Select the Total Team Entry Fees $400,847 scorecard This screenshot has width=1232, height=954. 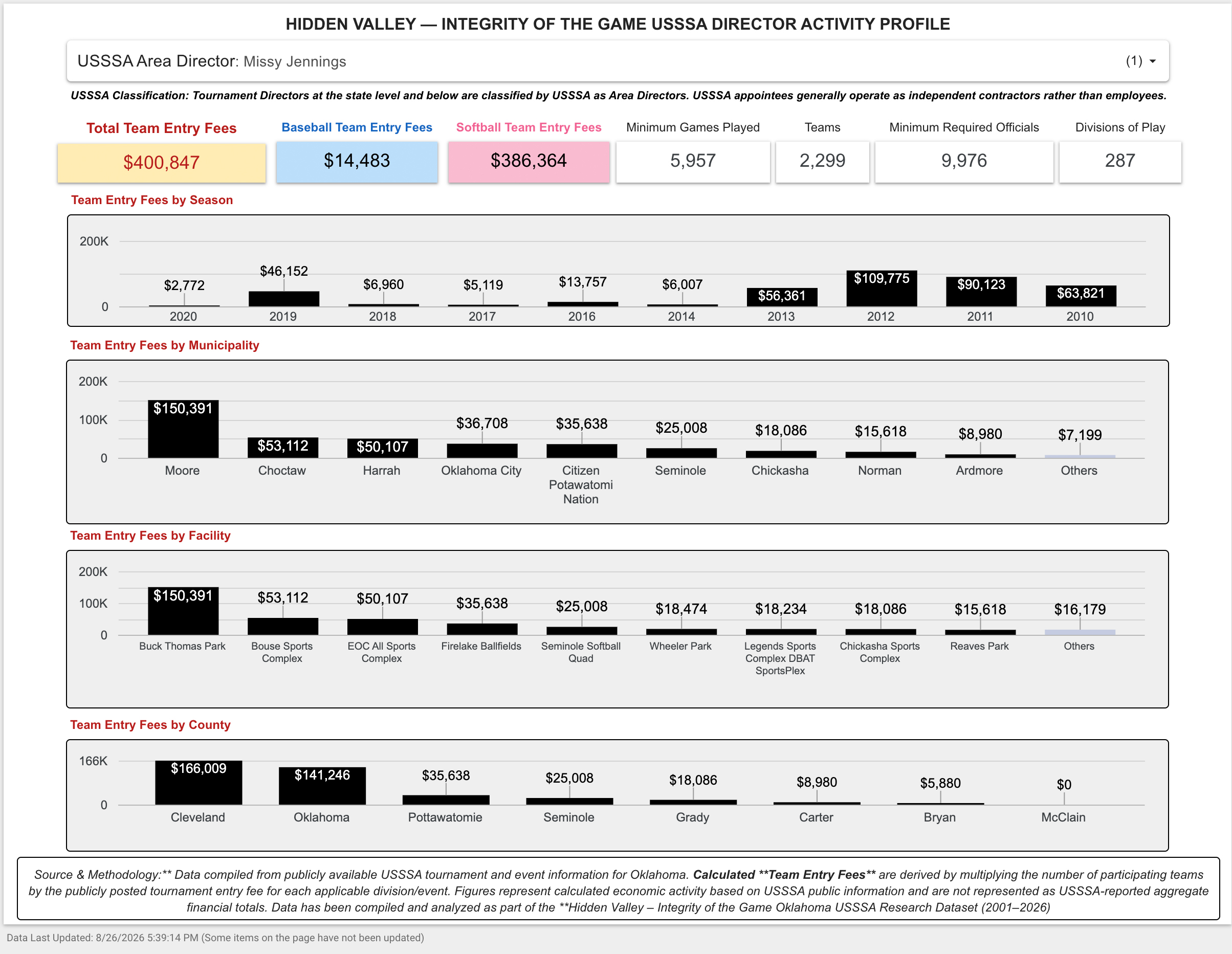tap(161, 162)
